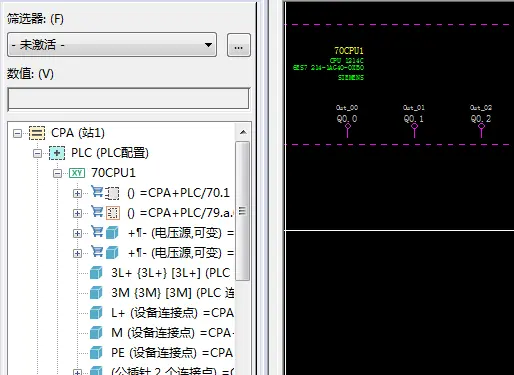Image resolution: width=514 pixels, height=375 pixels.
Task: Collapse the PLC (PLC配置) node
Action: click(37, 153)
